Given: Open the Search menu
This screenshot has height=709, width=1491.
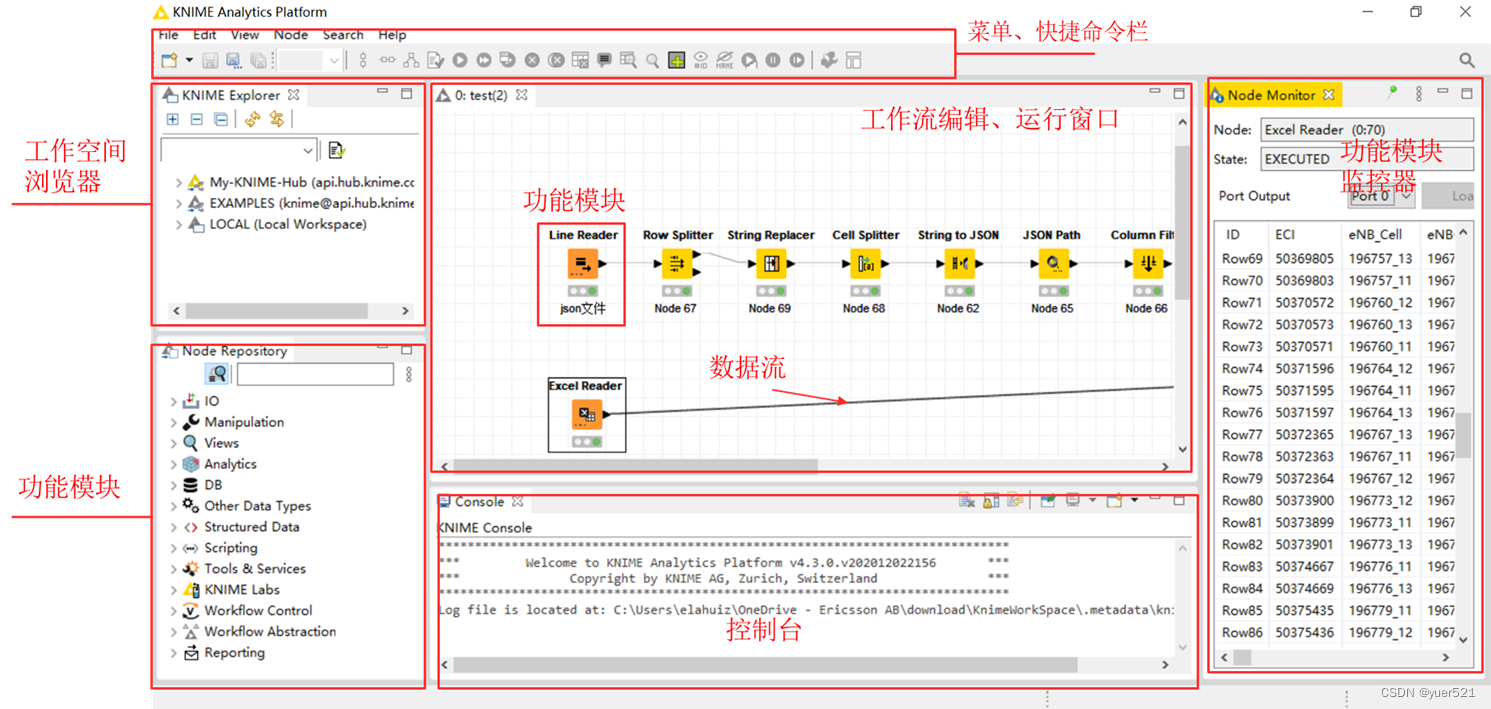Looking at the screenshot, I should pos(343,35).
